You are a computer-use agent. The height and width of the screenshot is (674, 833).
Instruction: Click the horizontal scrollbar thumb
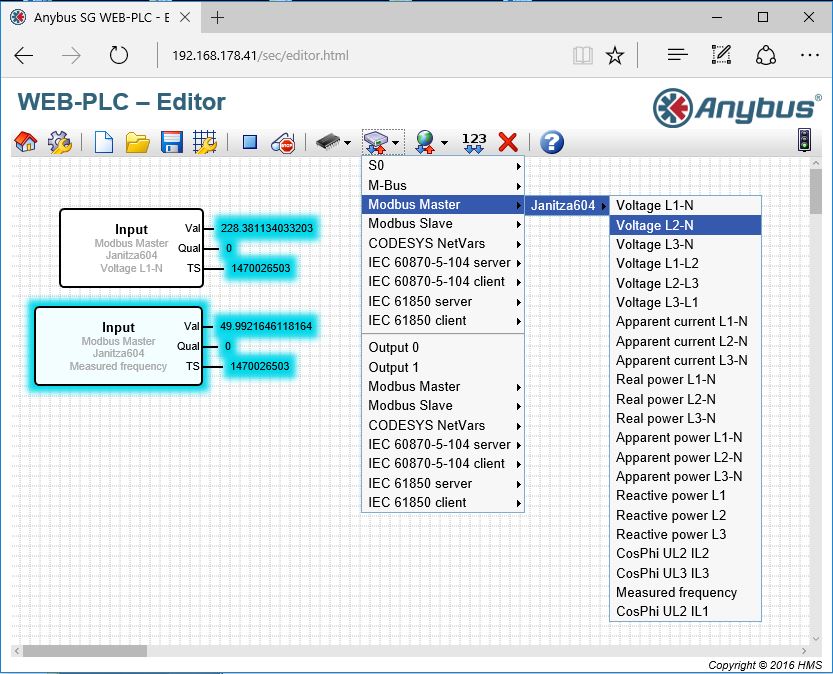(x=85, y=651)
